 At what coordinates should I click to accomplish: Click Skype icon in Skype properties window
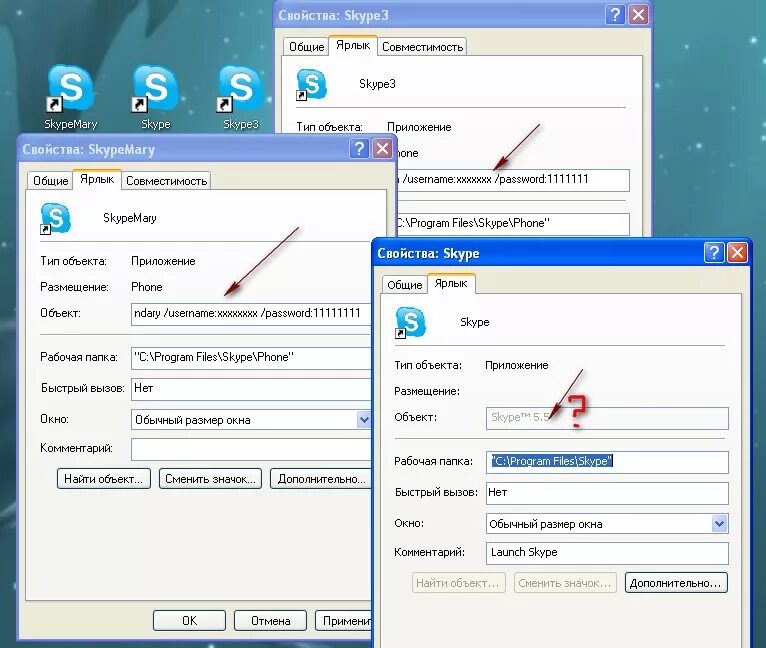point(410,323)
